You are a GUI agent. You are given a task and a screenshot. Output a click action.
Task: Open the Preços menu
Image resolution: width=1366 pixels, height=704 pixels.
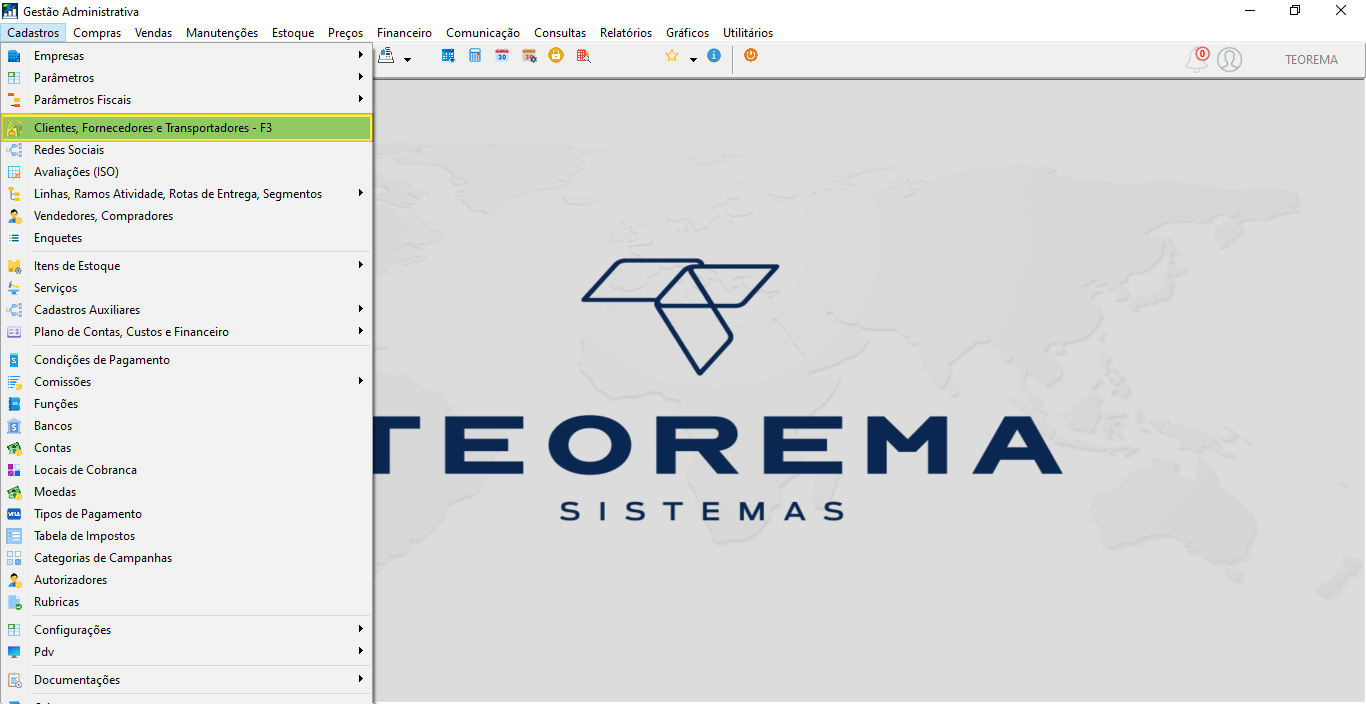point(346,33)
